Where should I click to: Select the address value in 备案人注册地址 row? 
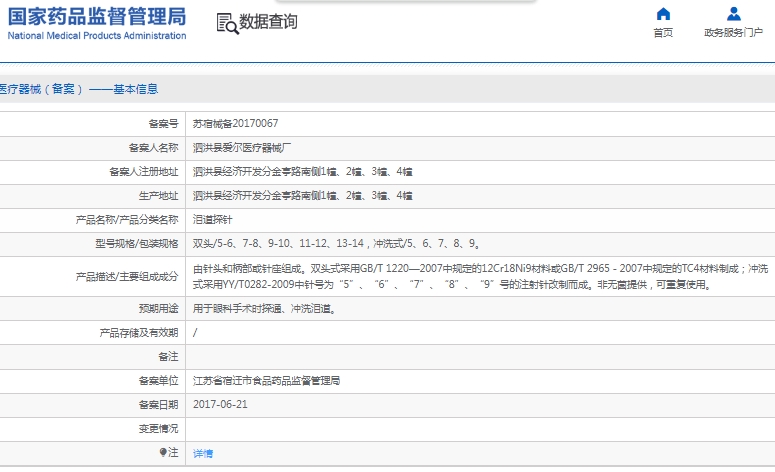pyautogui.click(x=302, y=172)
